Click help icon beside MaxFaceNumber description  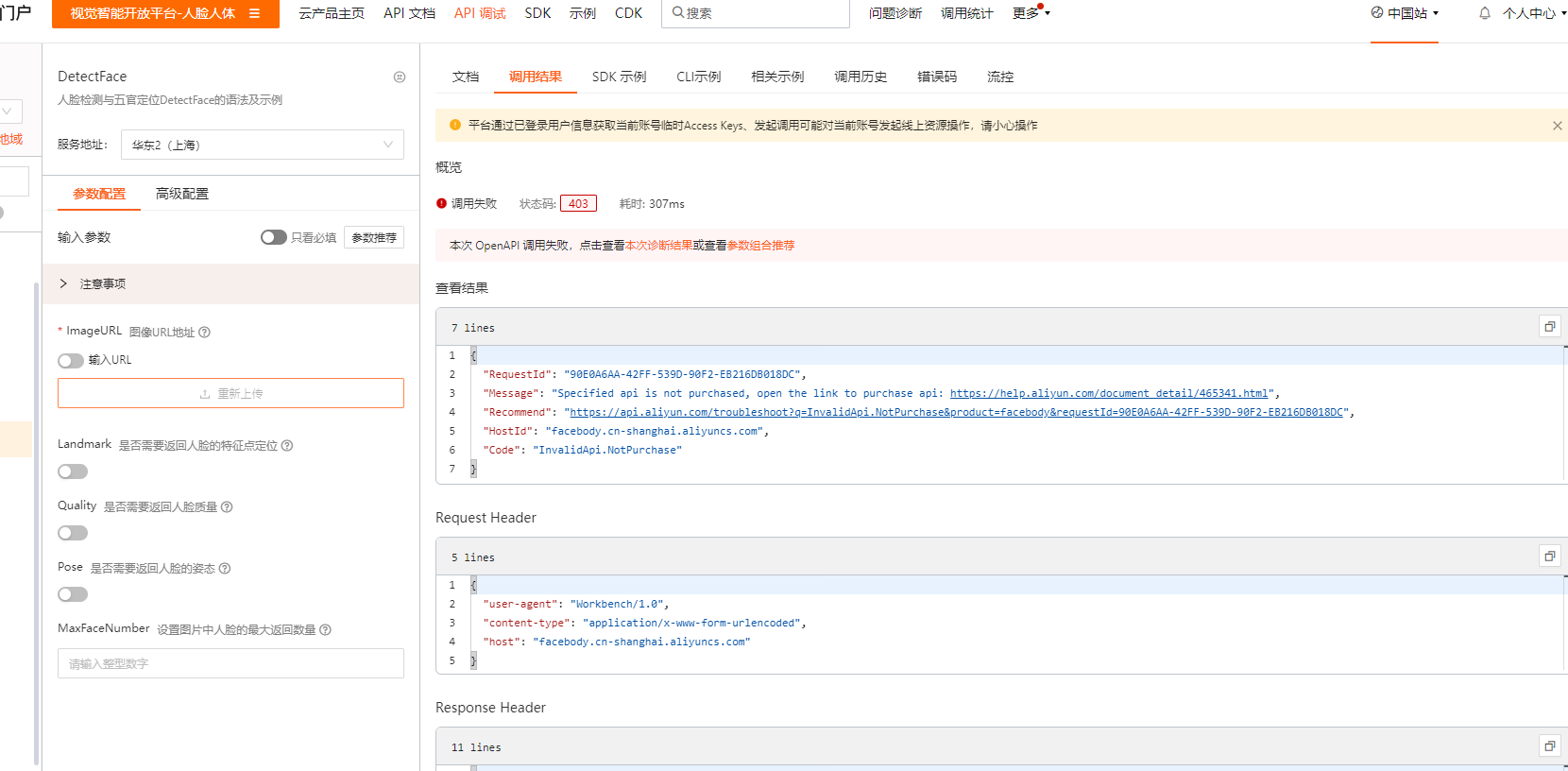pyautogui.click(x=325, y=629)
